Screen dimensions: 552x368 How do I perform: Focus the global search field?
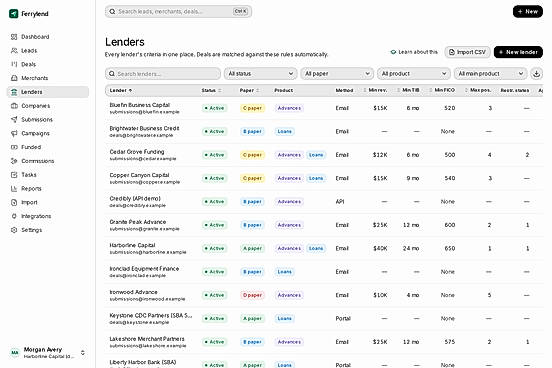pyautogui.click(x=178, y=12)
